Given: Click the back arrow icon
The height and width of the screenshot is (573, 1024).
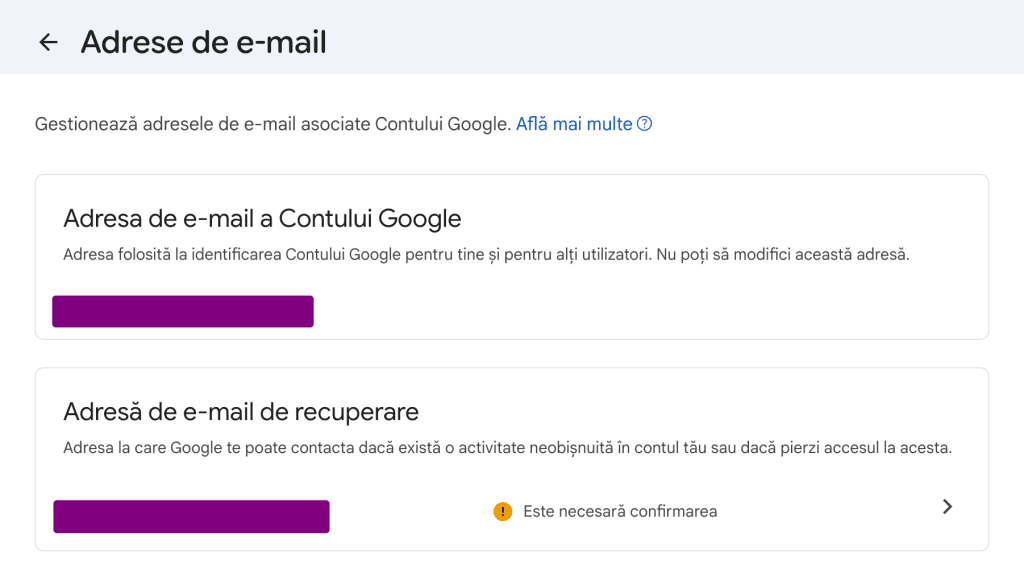Looking at the screenshot, I should coord(47,42).
